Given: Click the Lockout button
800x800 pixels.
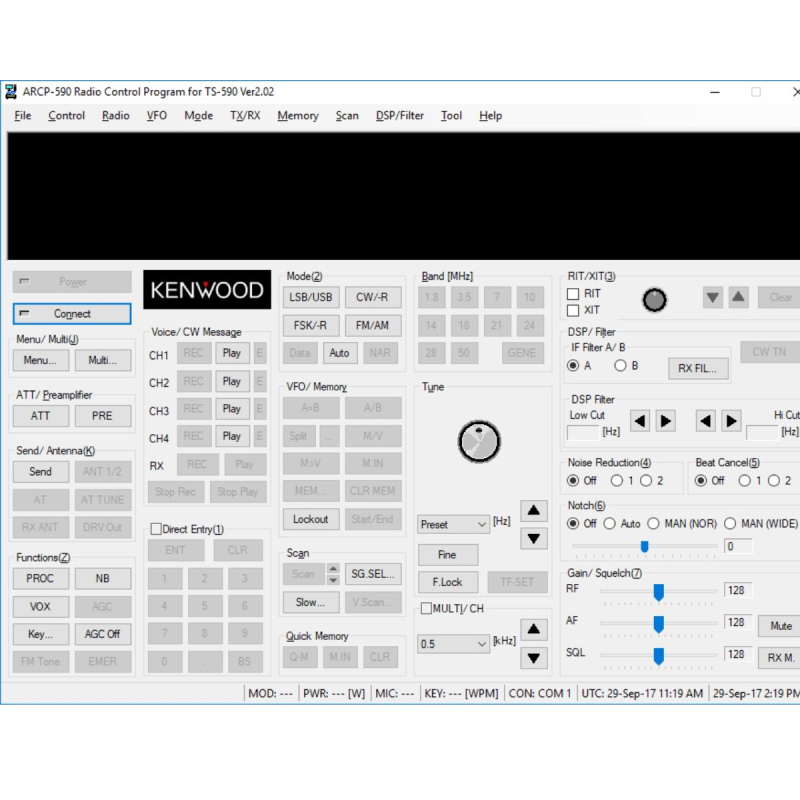Looking at the screenshot, I should (311, 519).
